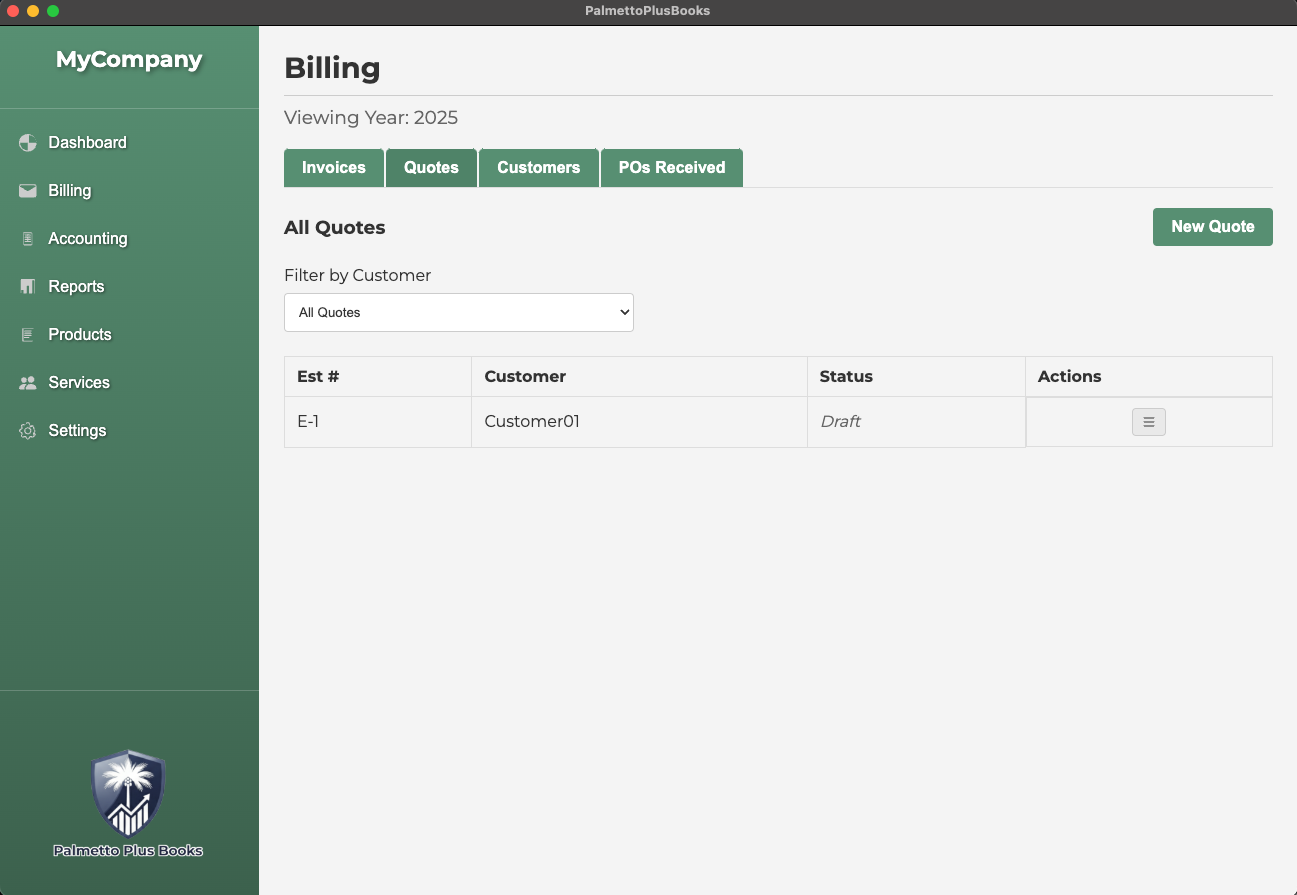
Task: Click the Palmetto Plus Books shield logo
Action: 128,793
